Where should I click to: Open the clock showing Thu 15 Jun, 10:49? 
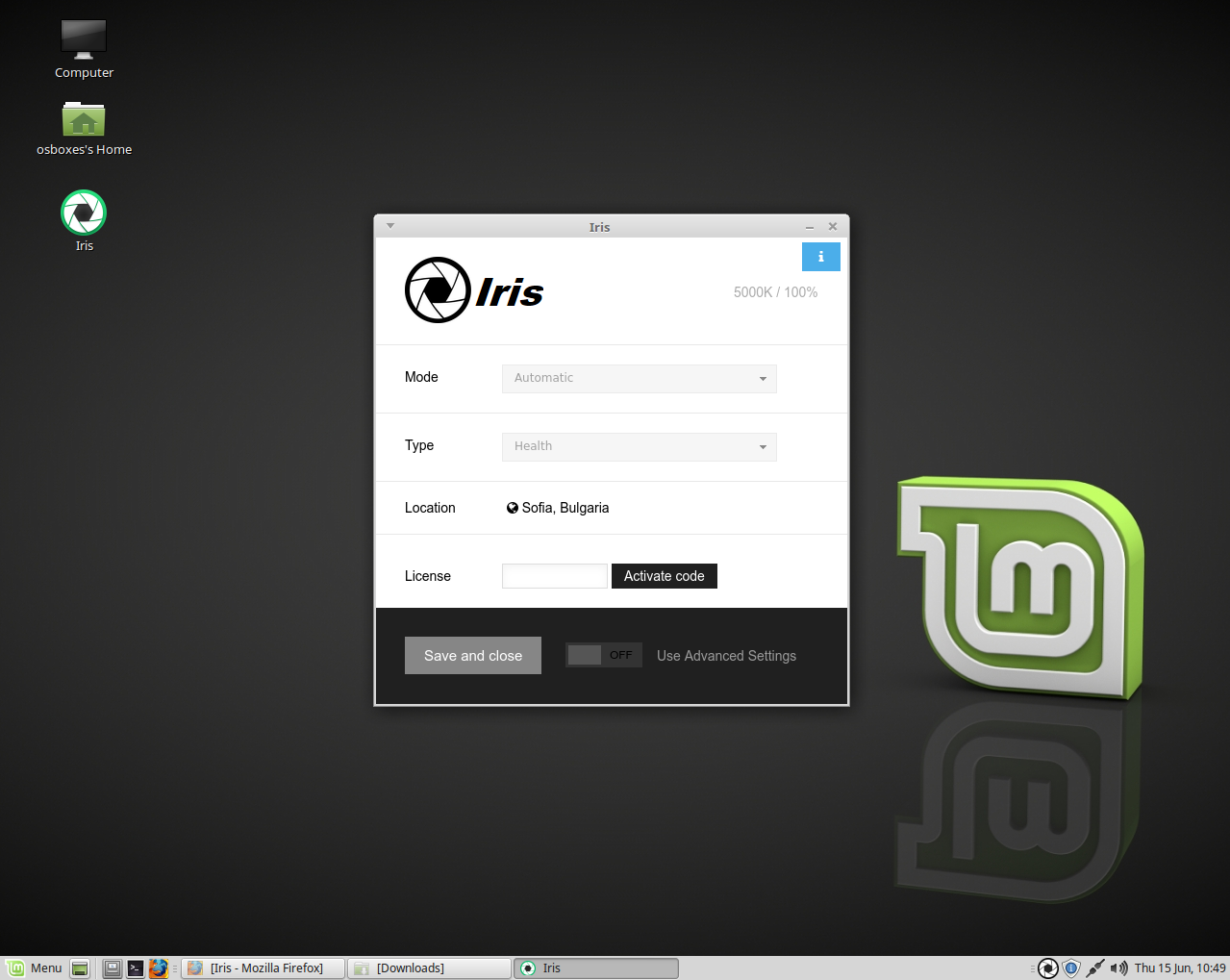[x=1180, y=968]
